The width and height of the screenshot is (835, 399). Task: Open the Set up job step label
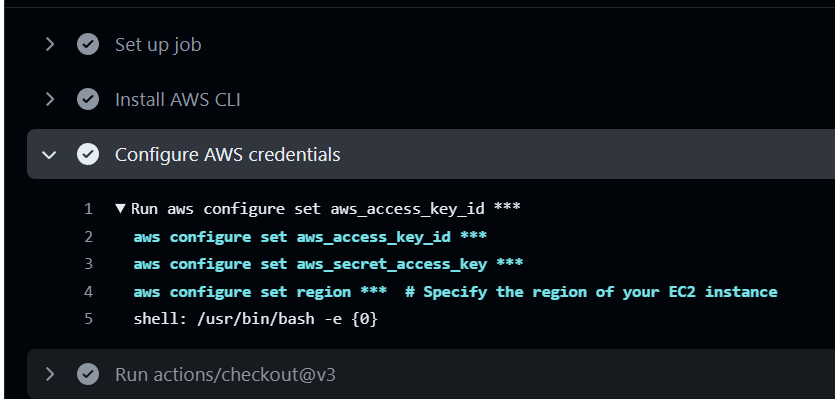click(158, 45)
